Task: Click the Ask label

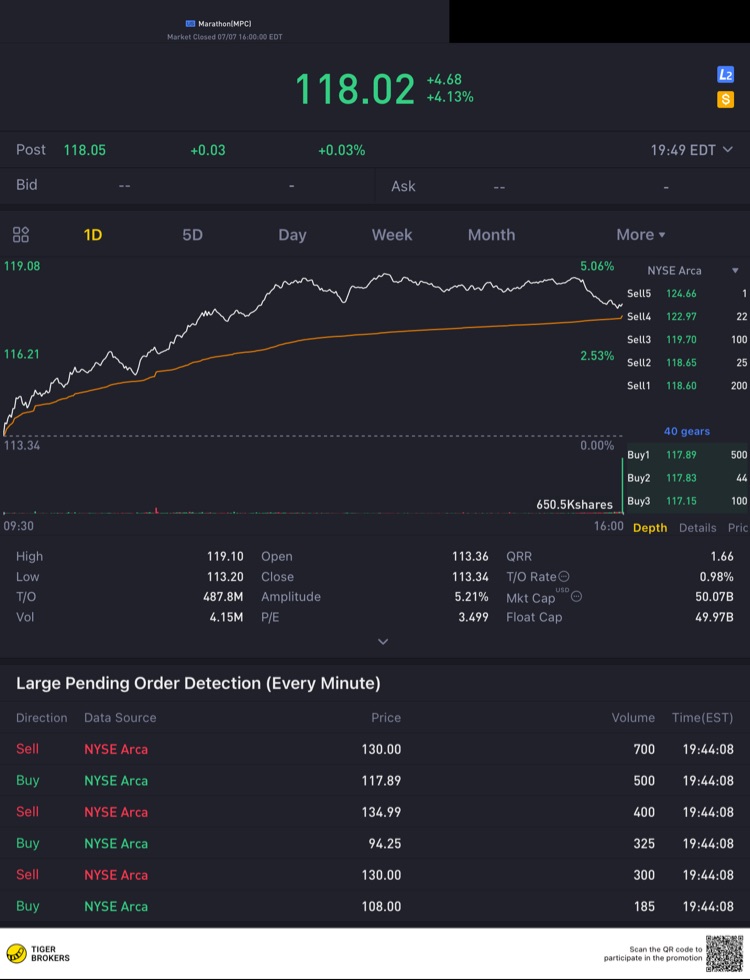Action: (x=403, y=186)
